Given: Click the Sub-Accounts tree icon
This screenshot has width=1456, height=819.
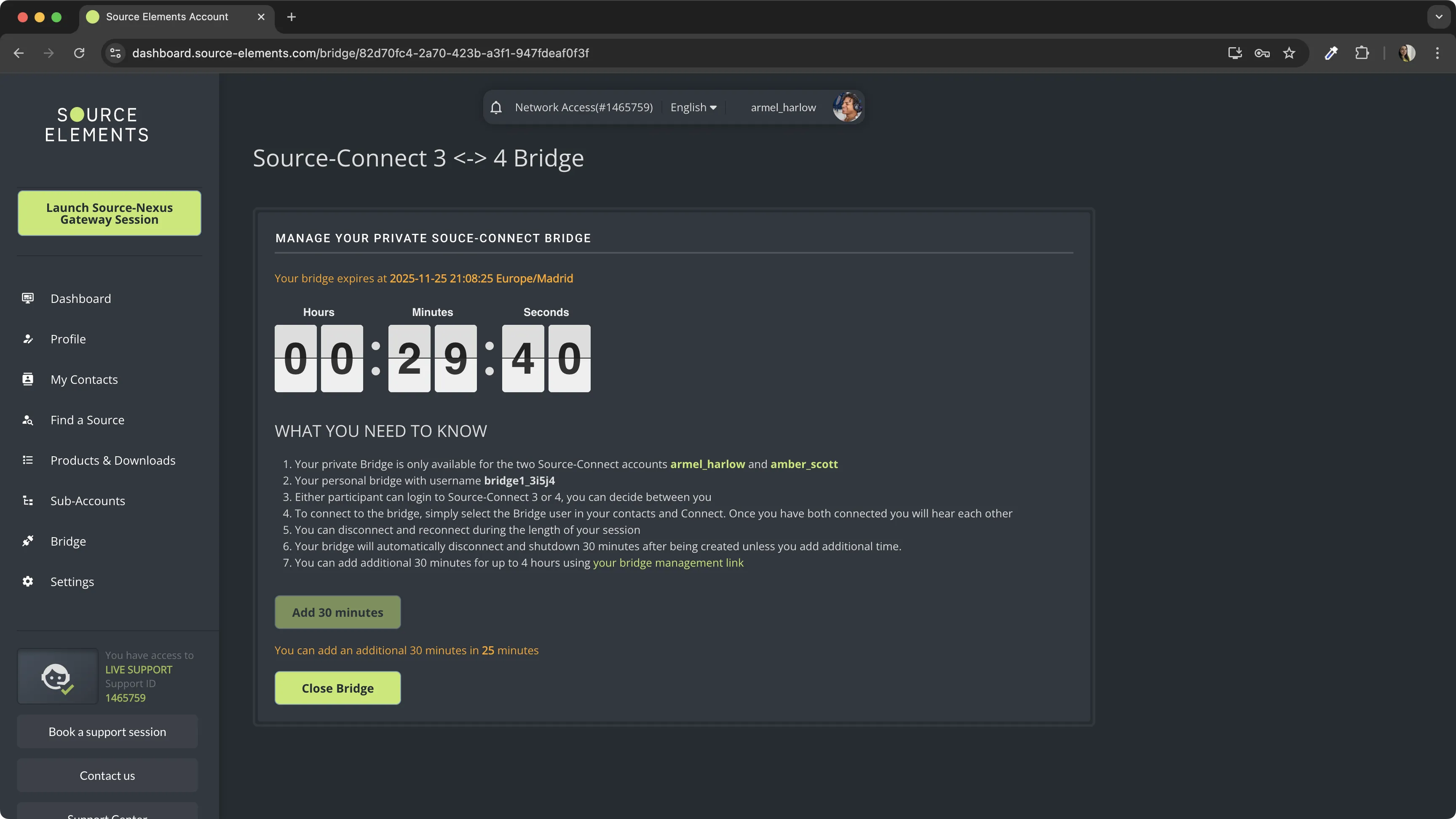Looking at the screenshot, I should point(28,501).
